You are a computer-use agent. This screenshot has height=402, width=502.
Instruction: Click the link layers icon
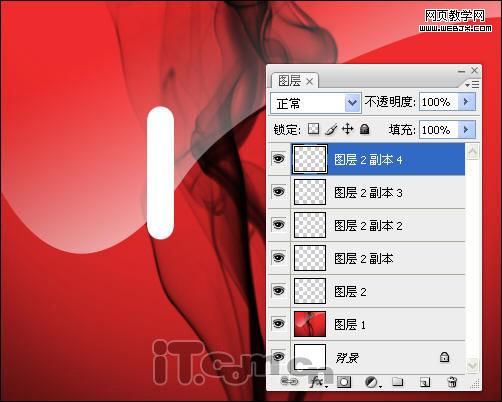point(289,382)
